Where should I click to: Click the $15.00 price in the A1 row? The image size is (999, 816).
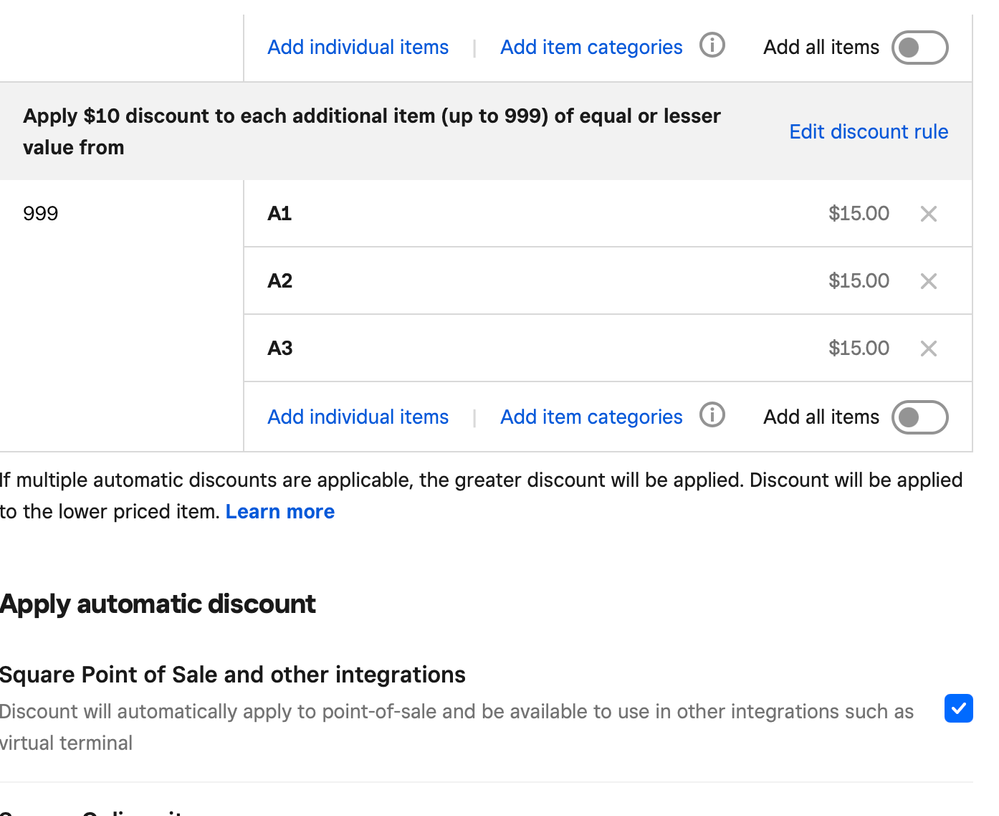(858, 214)
